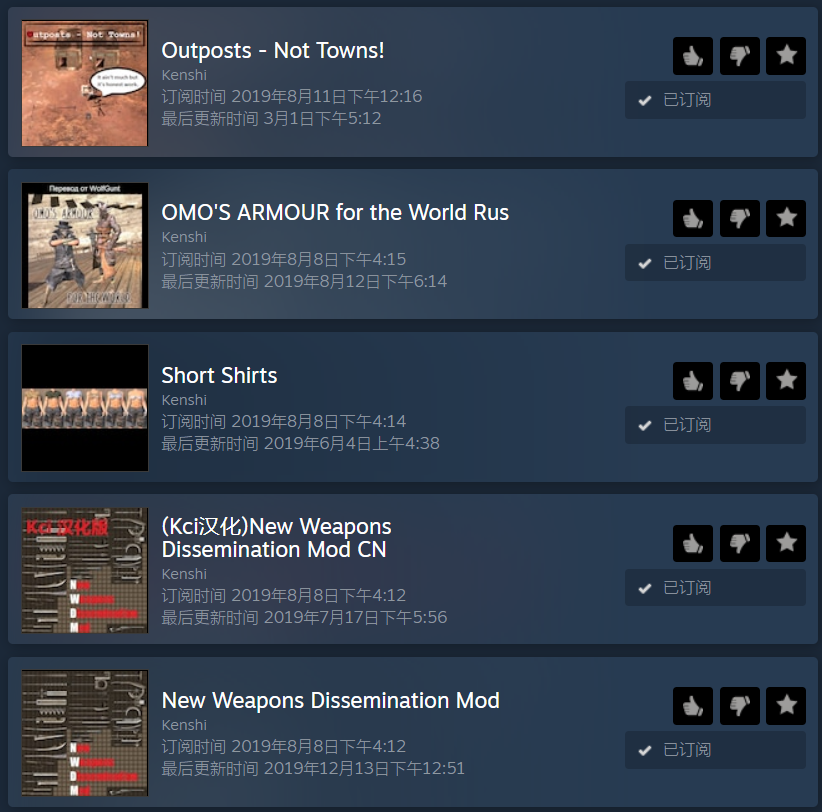This screenshot has width=822, height=812.
Task: Thumbs up New Weapons Dissemination Mod
Action: coord(693,706)
